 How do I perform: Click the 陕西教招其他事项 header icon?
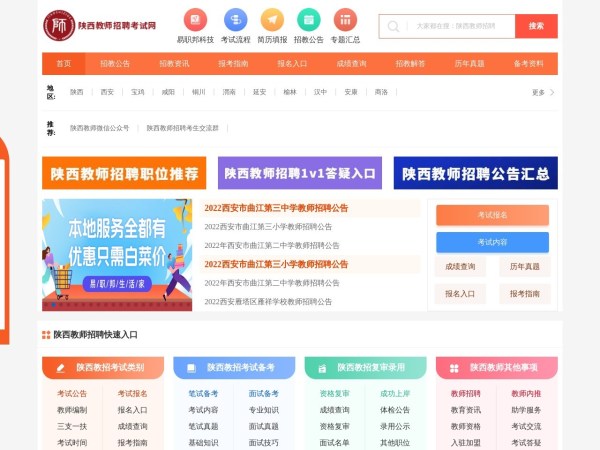[x=455, y=368]
